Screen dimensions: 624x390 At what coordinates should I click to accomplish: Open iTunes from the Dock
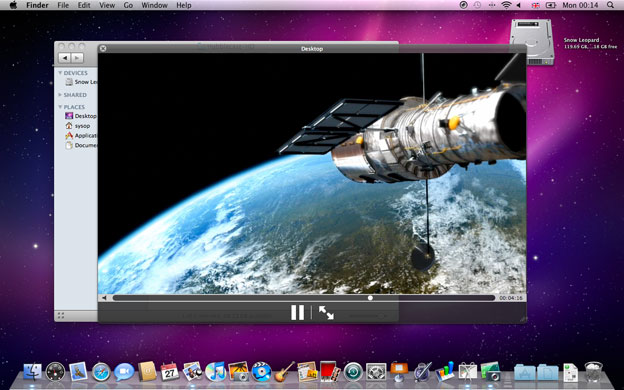point(215,372)
